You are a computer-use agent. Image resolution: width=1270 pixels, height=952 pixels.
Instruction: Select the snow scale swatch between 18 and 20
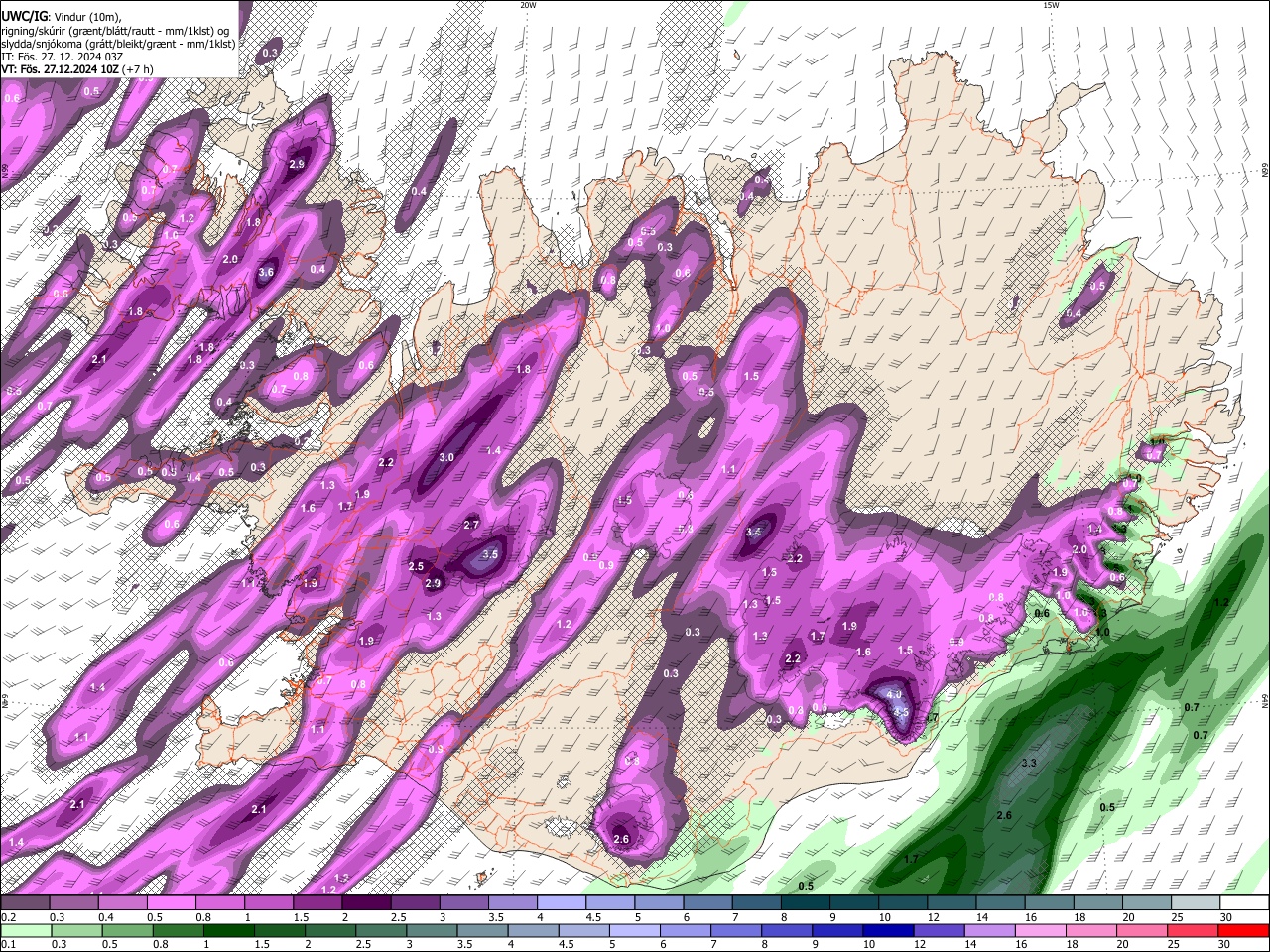point(1098,903)
